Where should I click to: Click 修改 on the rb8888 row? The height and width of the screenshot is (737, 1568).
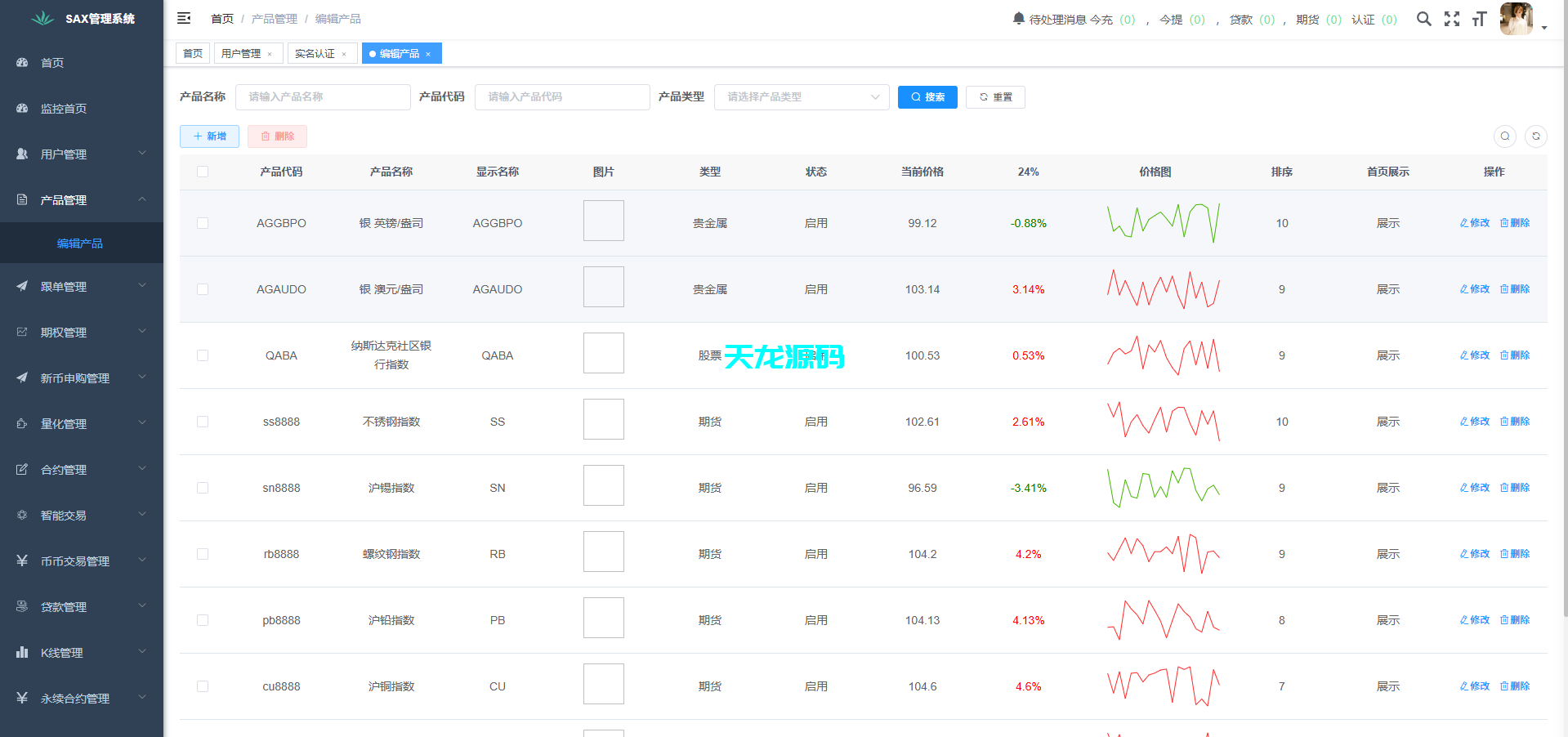1474,553
